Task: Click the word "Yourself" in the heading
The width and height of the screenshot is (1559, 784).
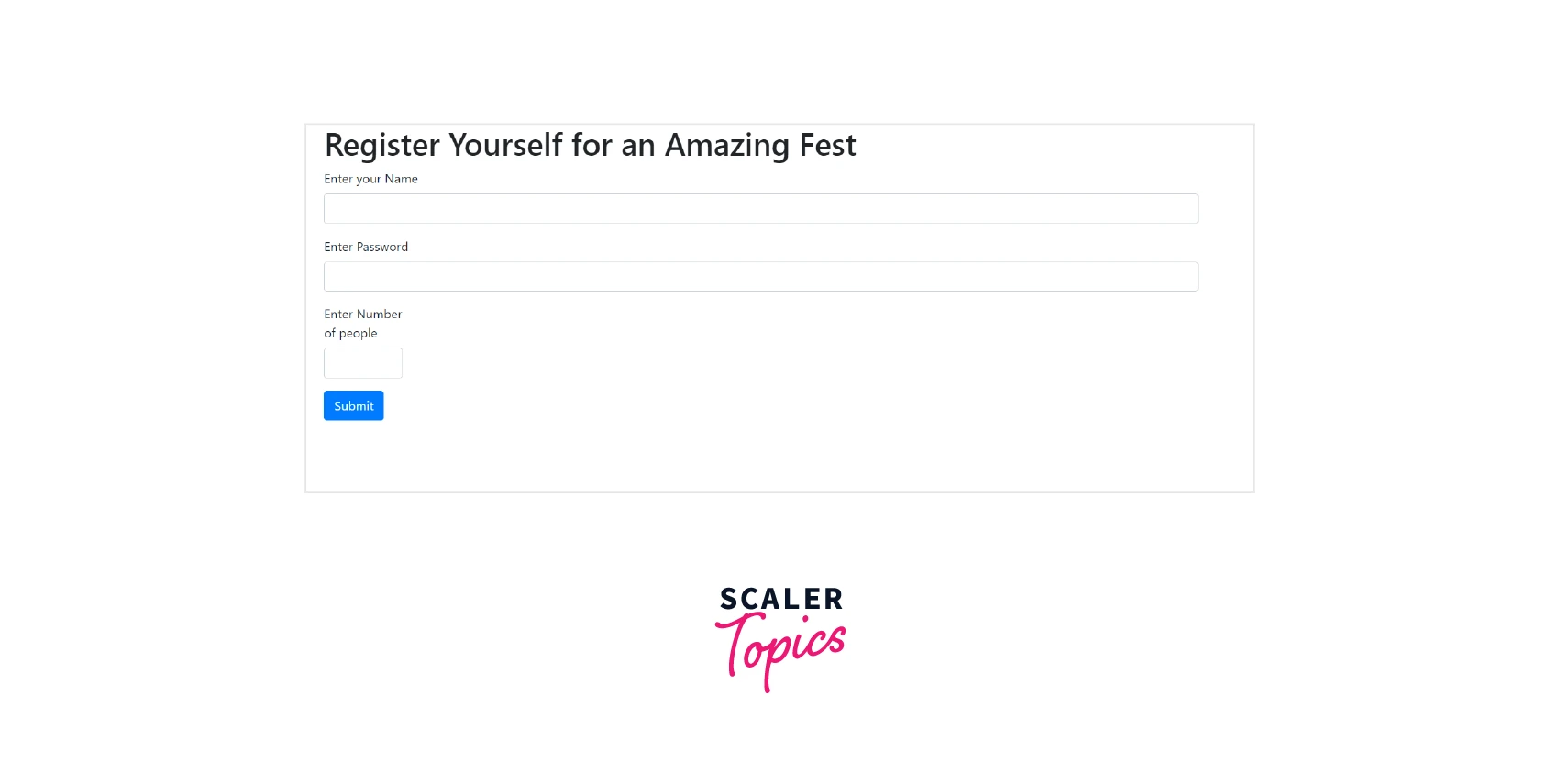Action: pyautogui.click(x=505, y=146)
